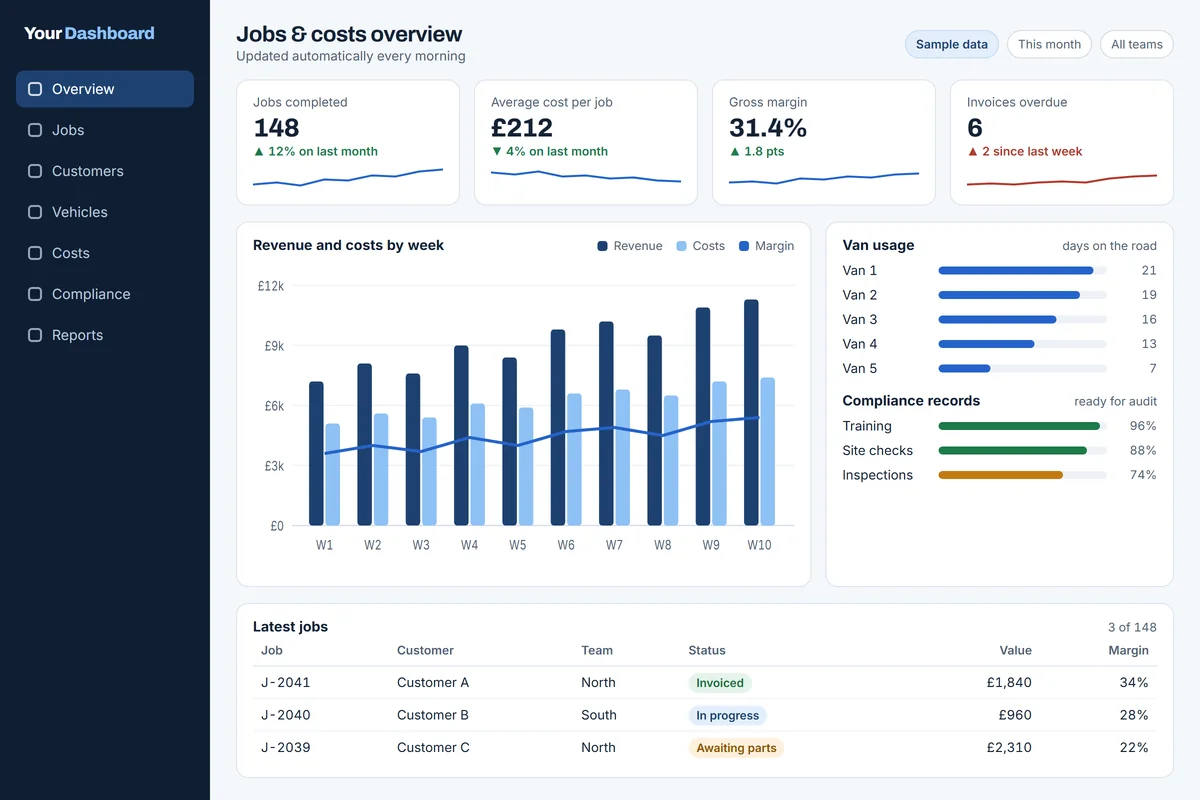This screenshot has height=800, width=1200.
Task: Click the Team column header
Action: tap(597, 650)
